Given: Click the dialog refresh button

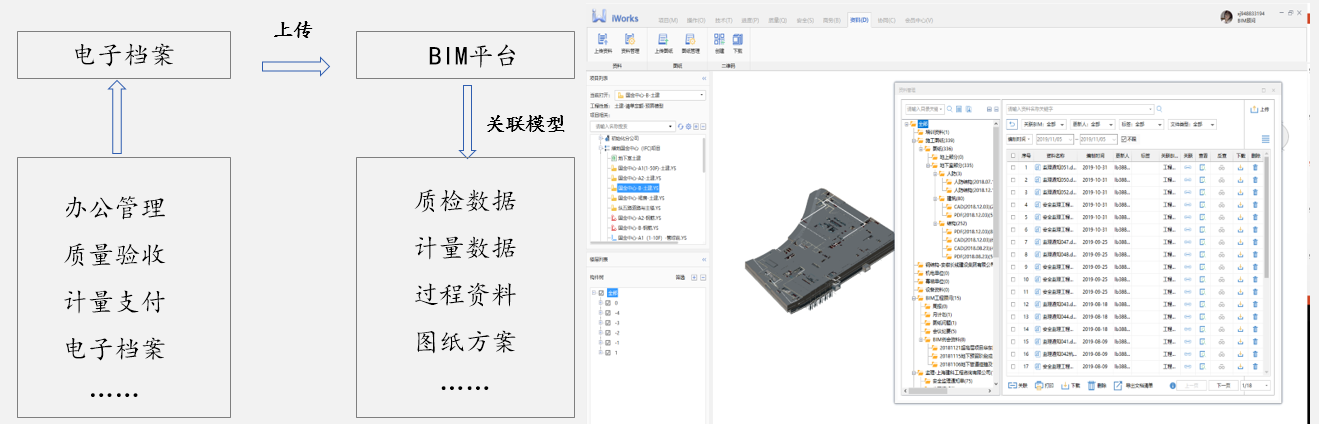Looking at the screenshot, I should pyautogui.click(x=1012, y=124).
